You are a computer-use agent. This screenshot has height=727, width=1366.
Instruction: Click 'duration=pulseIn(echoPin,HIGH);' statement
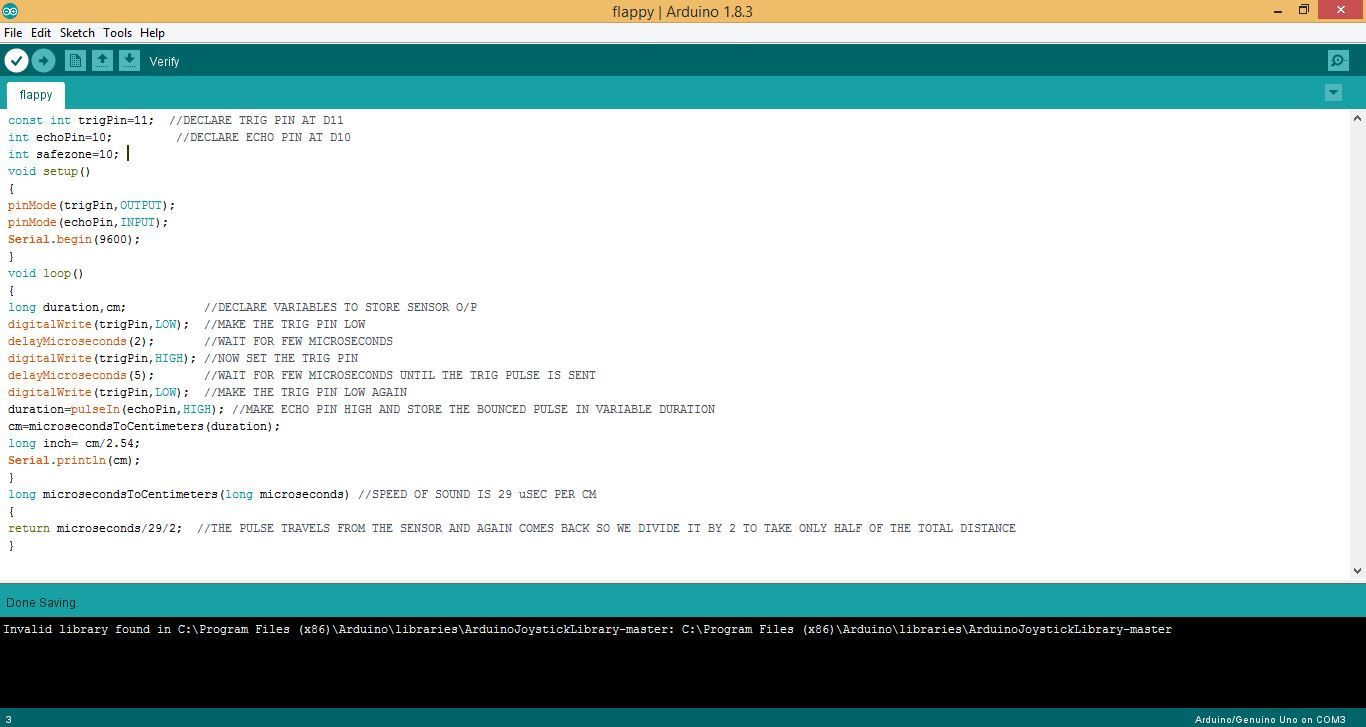[116, 409]
